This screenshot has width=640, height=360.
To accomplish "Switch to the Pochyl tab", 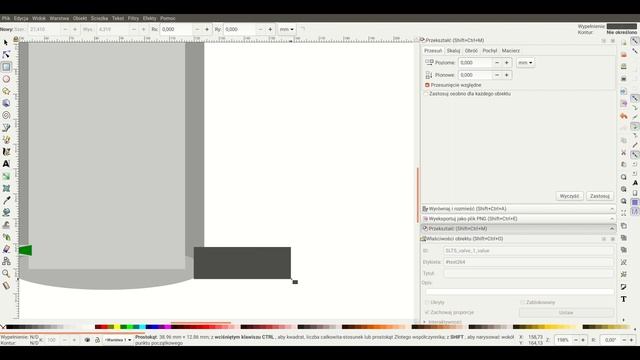I will (x=490, y=51).
